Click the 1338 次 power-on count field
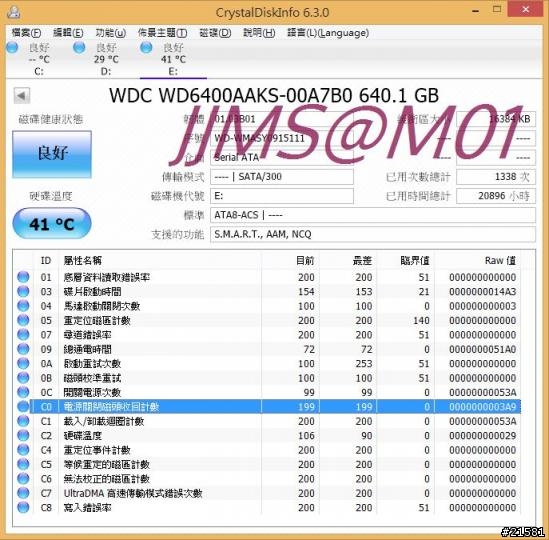The height and width of the screenshot is (540, 549). [x=496, y=177]
